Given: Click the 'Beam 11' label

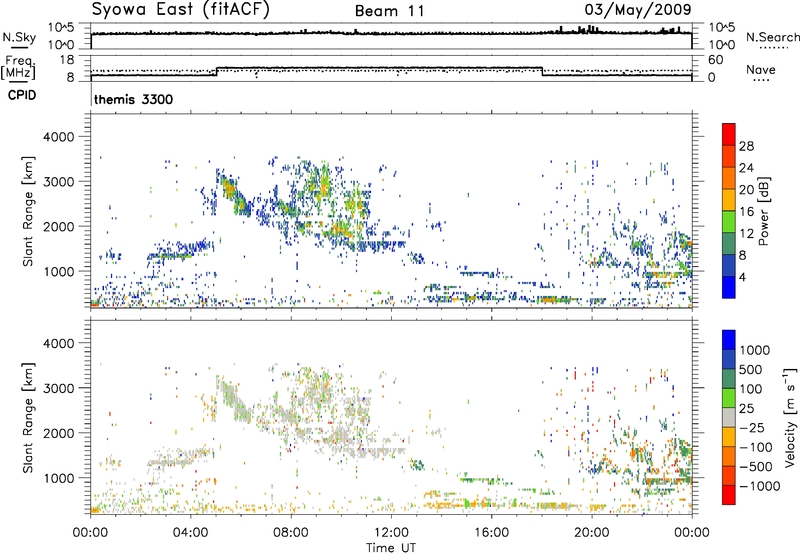Looking at the screenshot, I should click(x=389, y=11).
